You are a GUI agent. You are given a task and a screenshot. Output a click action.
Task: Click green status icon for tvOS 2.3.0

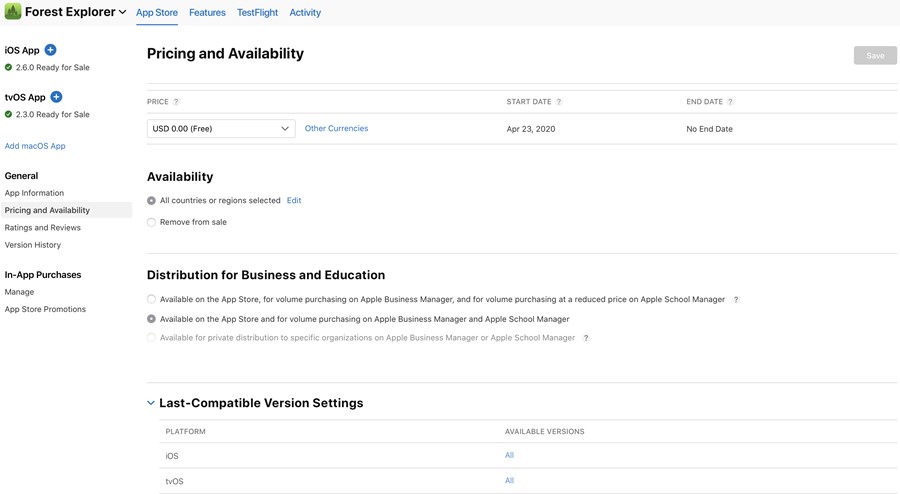click(x=9, y=114)
